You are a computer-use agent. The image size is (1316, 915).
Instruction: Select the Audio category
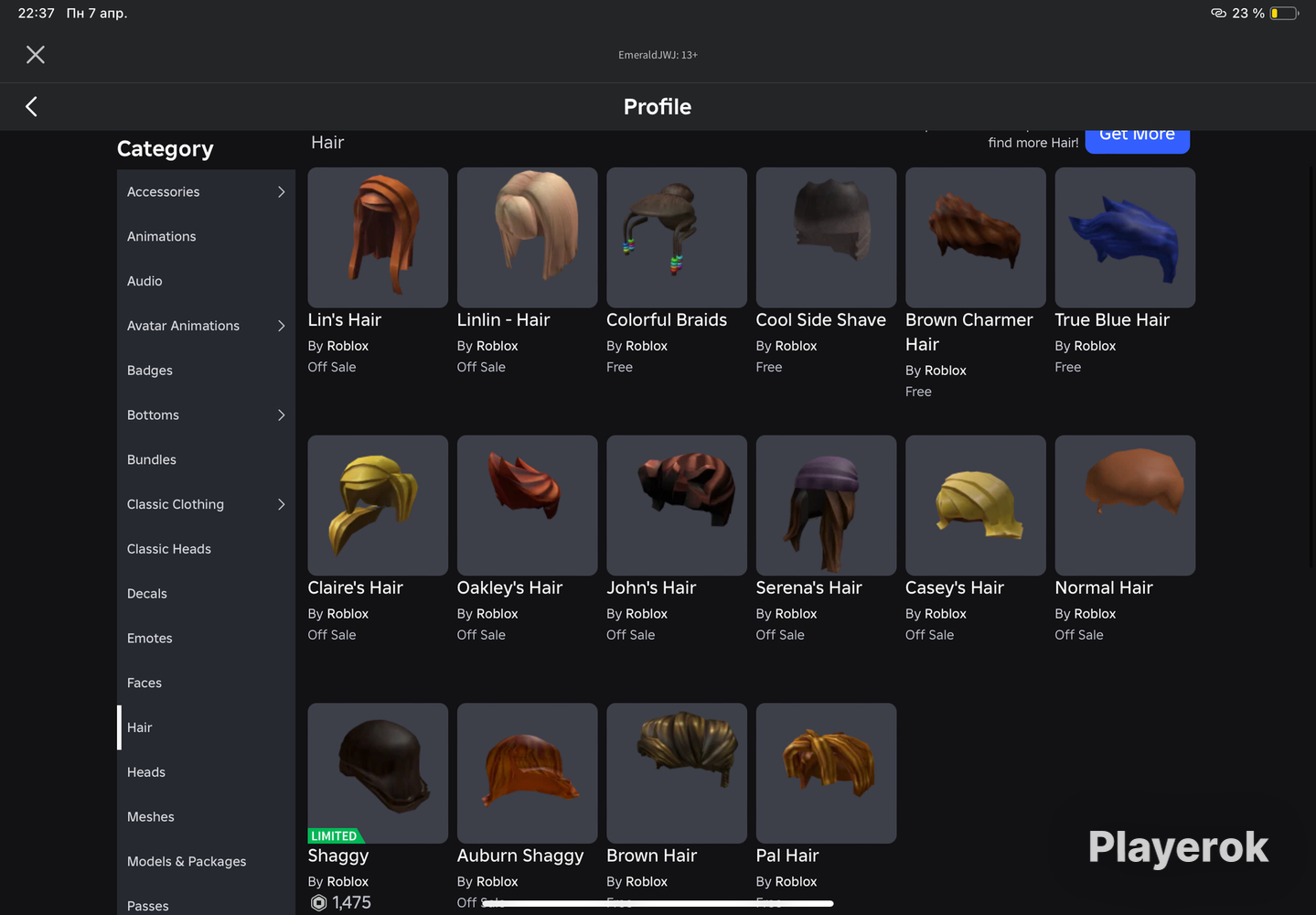206,282
